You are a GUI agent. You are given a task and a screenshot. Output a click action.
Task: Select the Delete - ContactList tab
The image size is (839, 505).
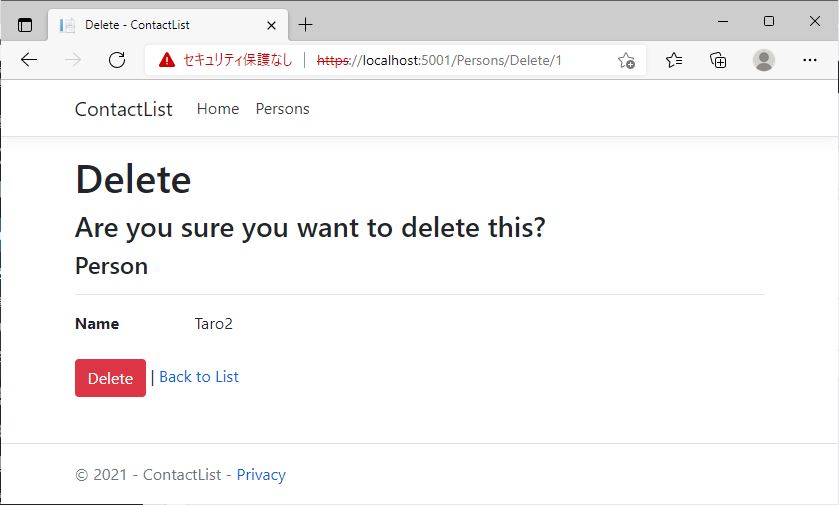point(168,25)
